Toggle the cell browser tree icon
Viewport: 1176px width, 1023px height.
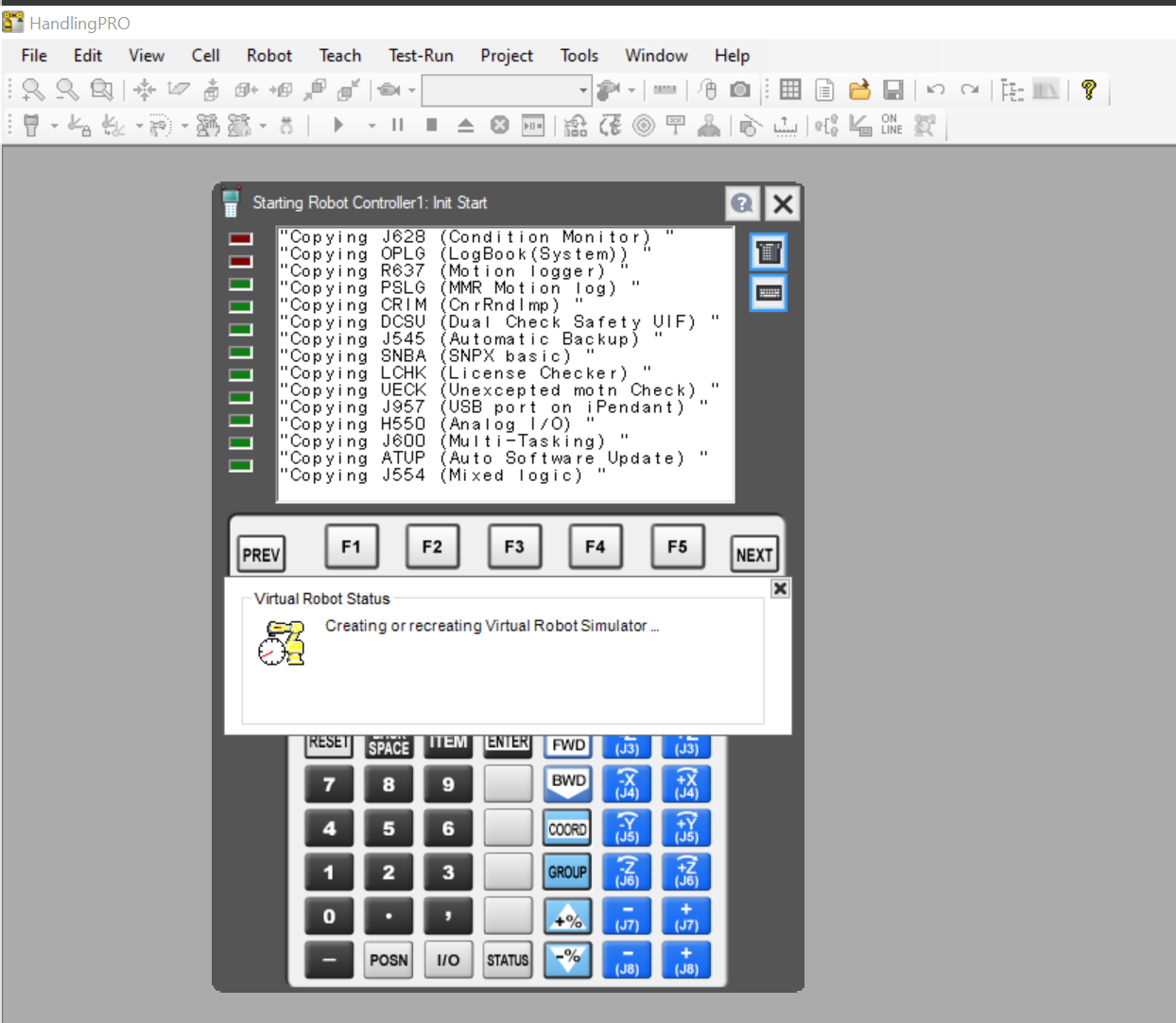point(1012,90)
